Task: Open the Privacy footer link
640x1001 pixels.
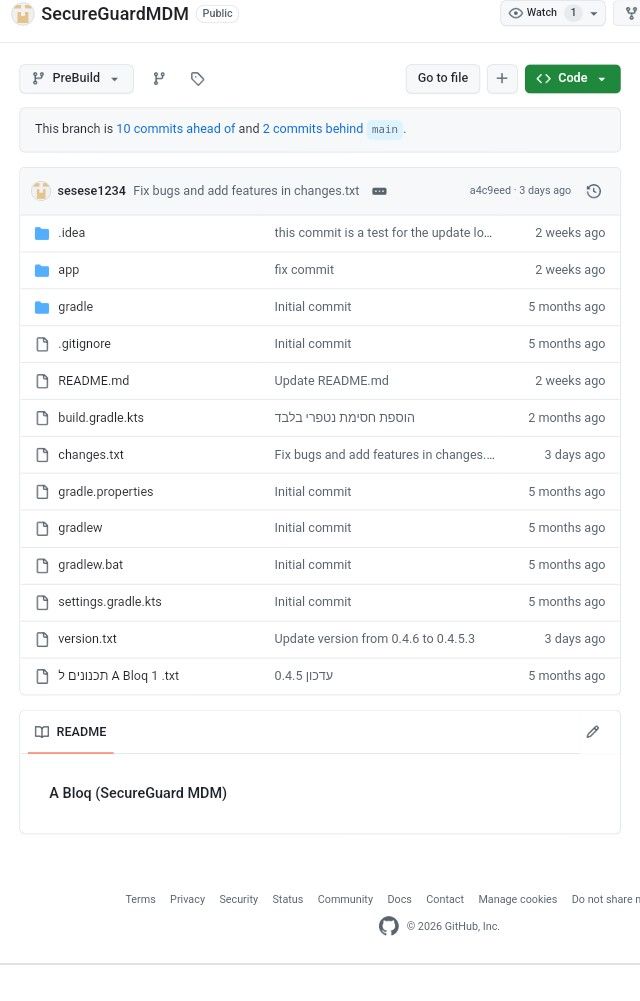Action: coord(187,899)
